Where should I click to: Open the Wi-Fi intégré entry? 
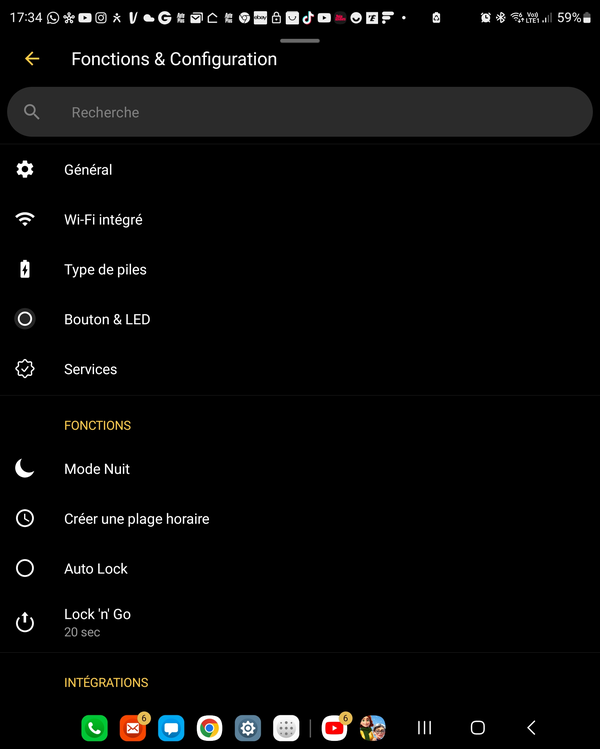[x=300, y=220]
